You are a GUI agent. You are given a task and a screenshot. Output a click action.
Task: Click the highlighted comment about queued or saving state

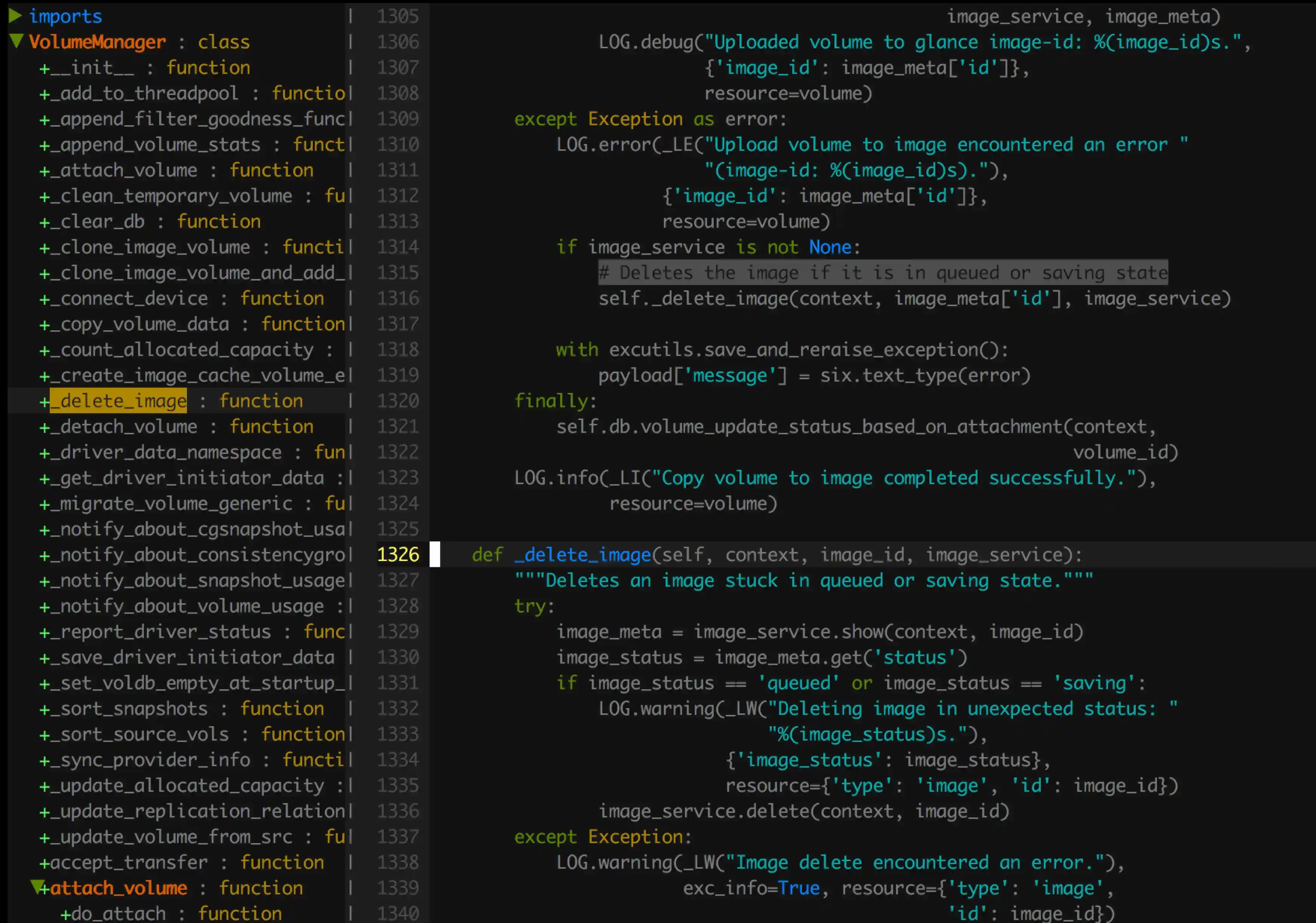(883, 272)
